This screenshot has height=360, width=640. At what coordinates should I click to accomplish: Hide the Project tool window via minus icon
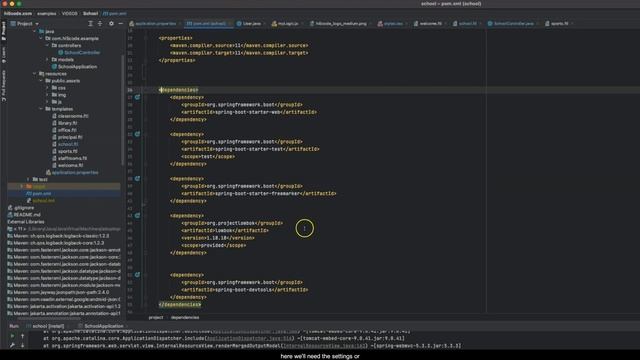click(x=120, y=24)
